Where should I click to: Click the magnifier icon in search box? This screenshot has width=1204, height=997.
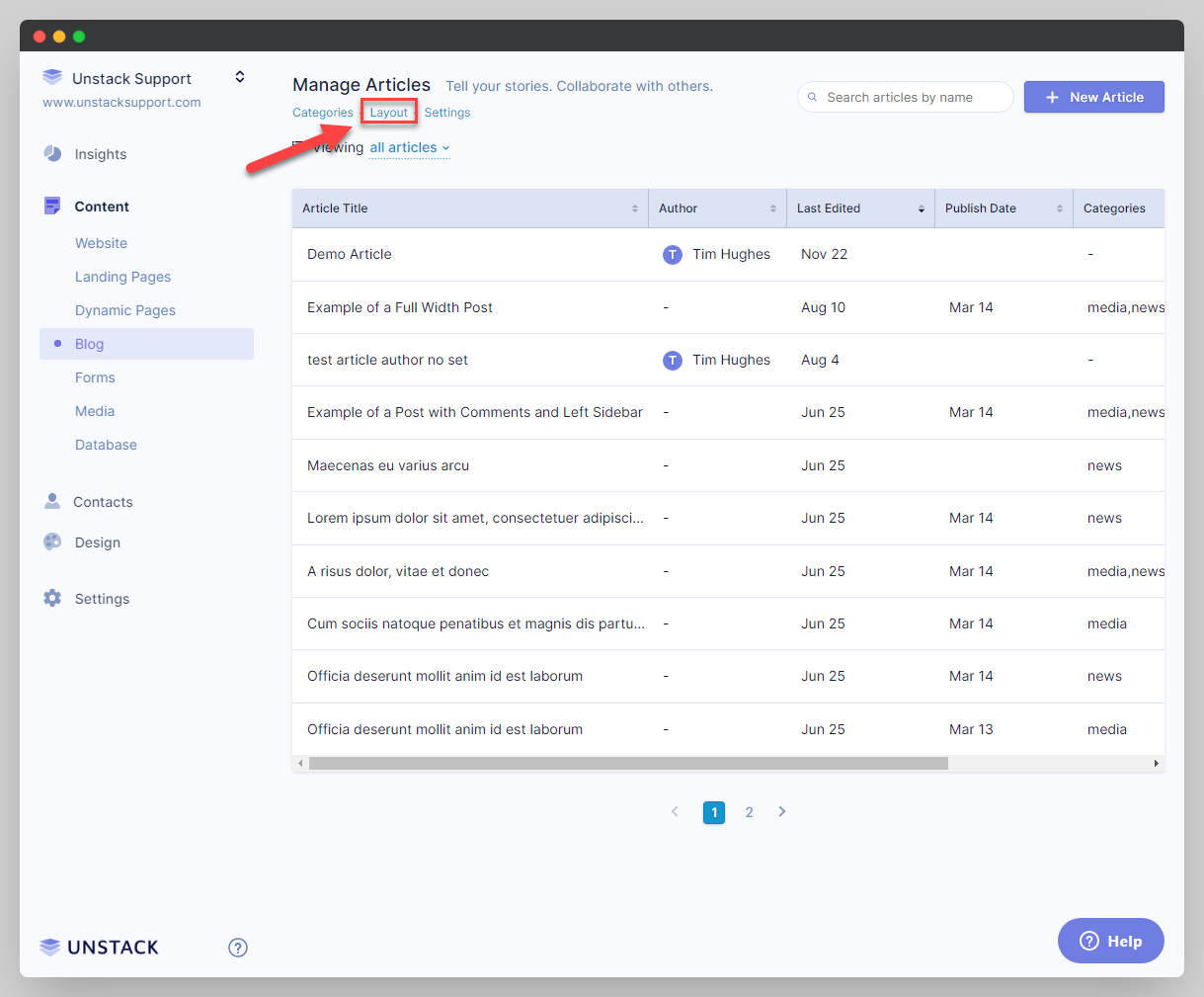(813, 97)
